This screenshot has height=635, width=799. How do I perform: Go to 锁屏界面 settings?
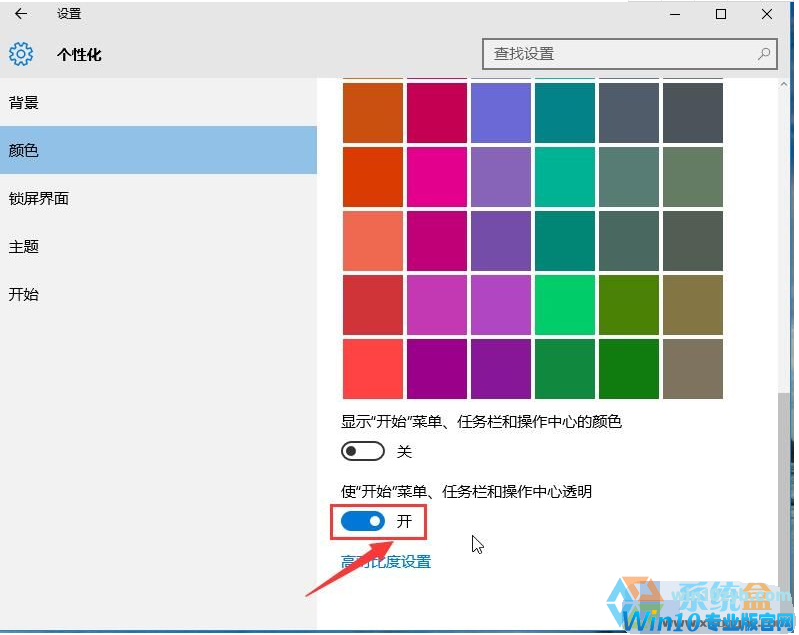tap(38, 199)
